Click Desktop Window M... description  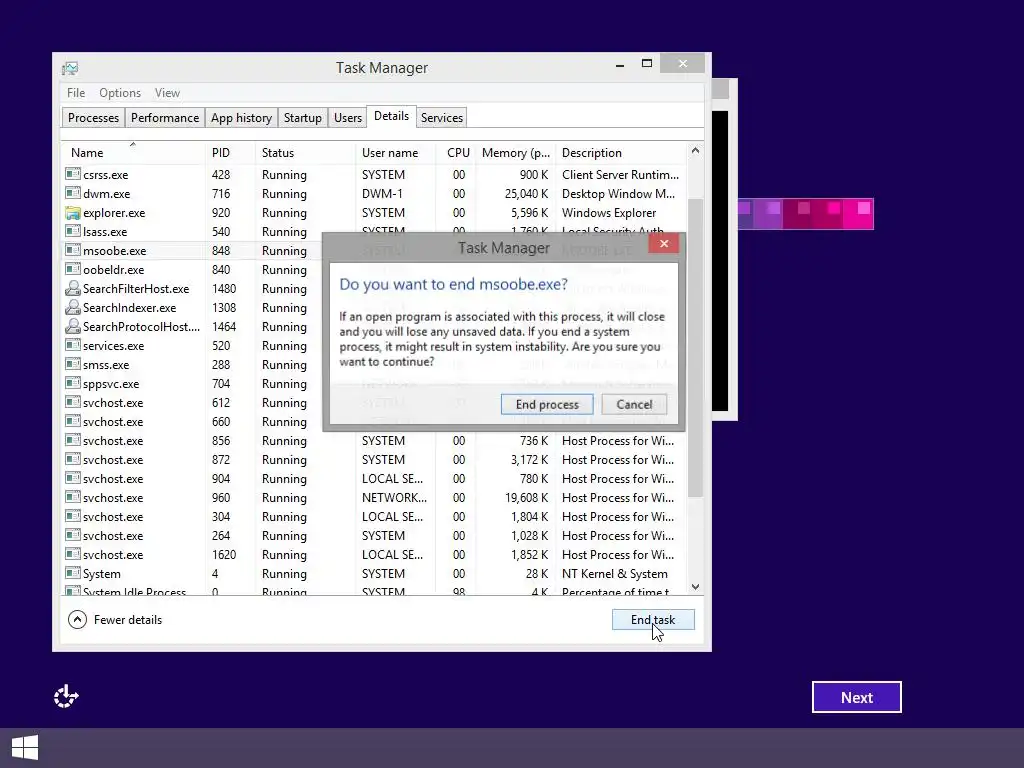(x=618, y=194)
